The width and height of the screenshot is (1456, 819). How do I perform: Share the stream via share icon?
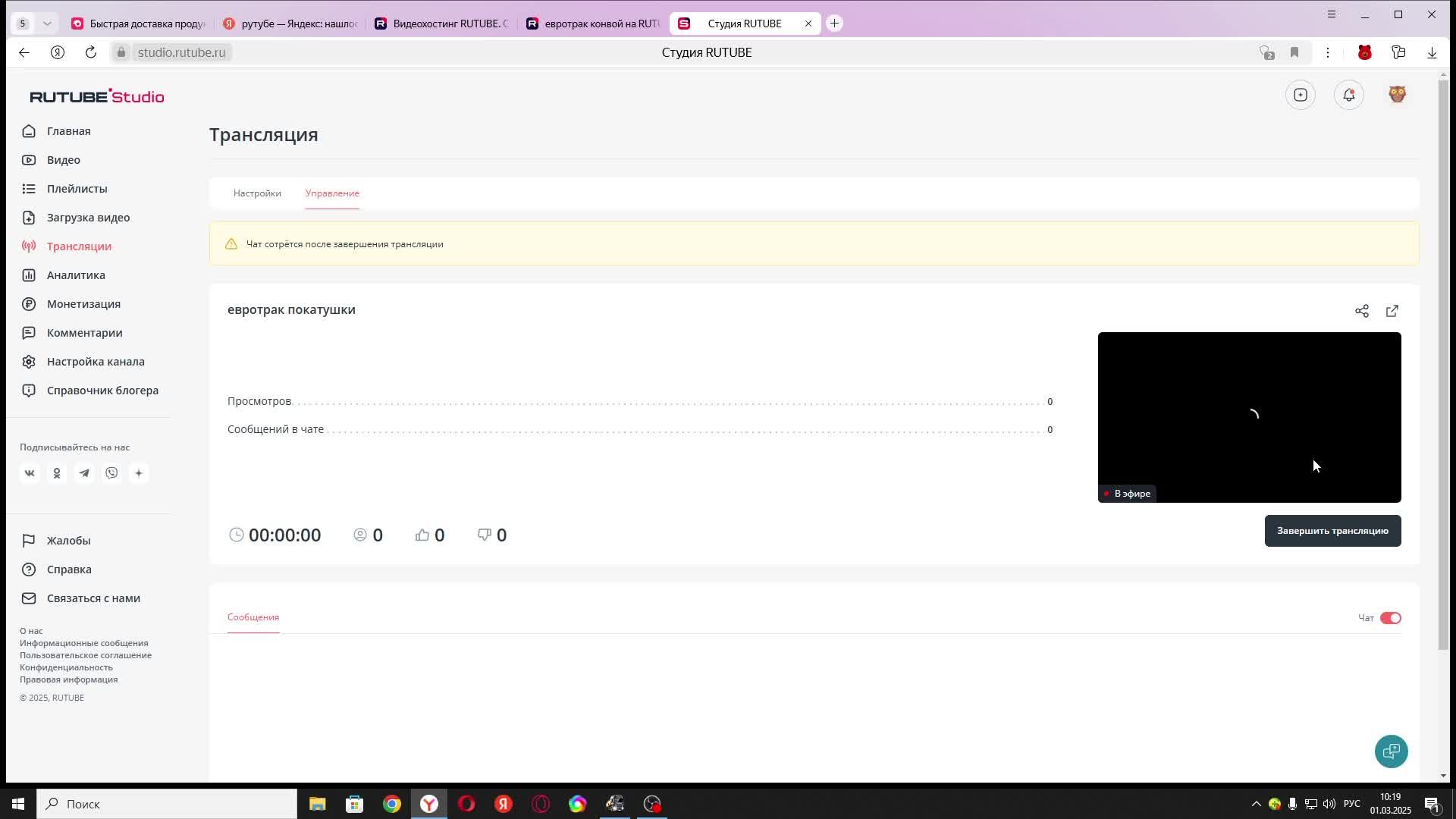pos(1362,311)
